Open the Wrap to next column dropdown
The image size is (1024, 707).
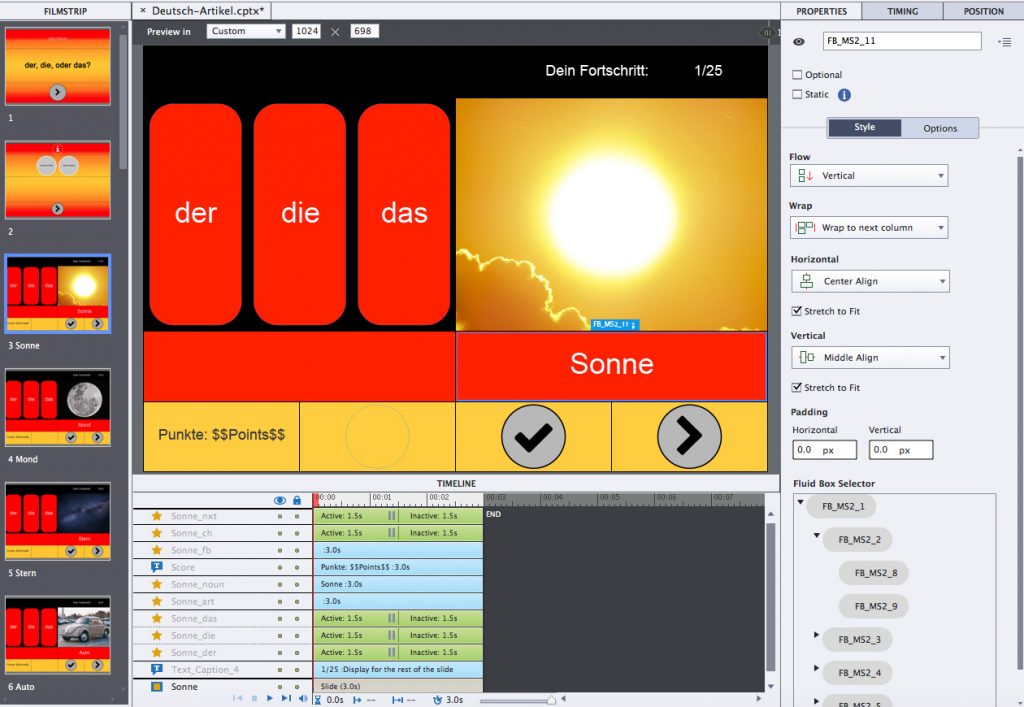[868, 228]
